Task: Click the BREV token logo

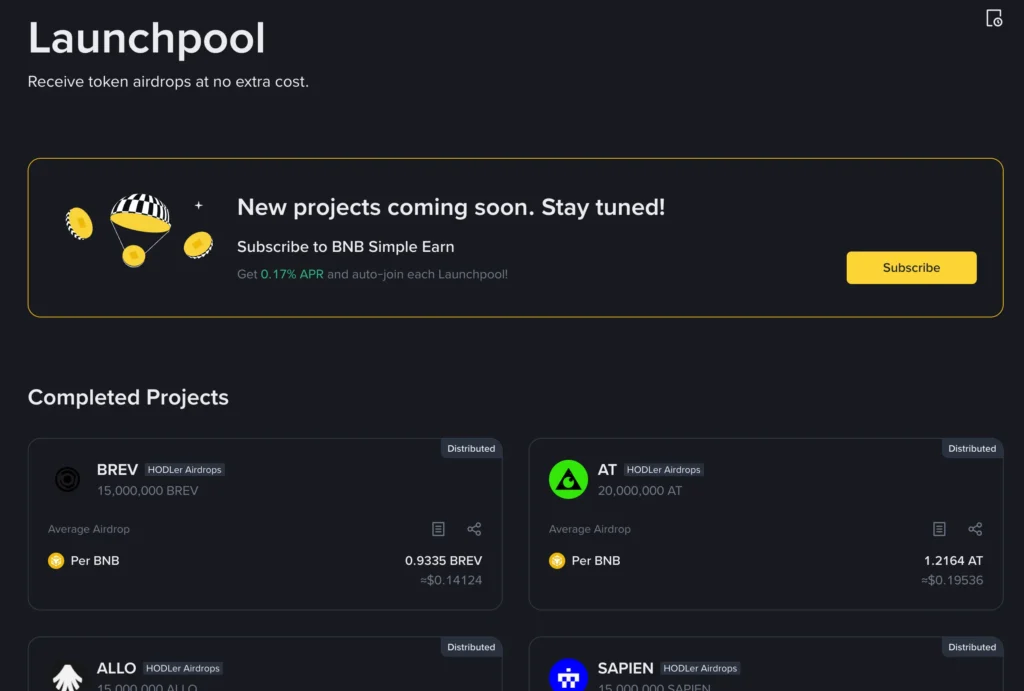Action: point(67,479)
